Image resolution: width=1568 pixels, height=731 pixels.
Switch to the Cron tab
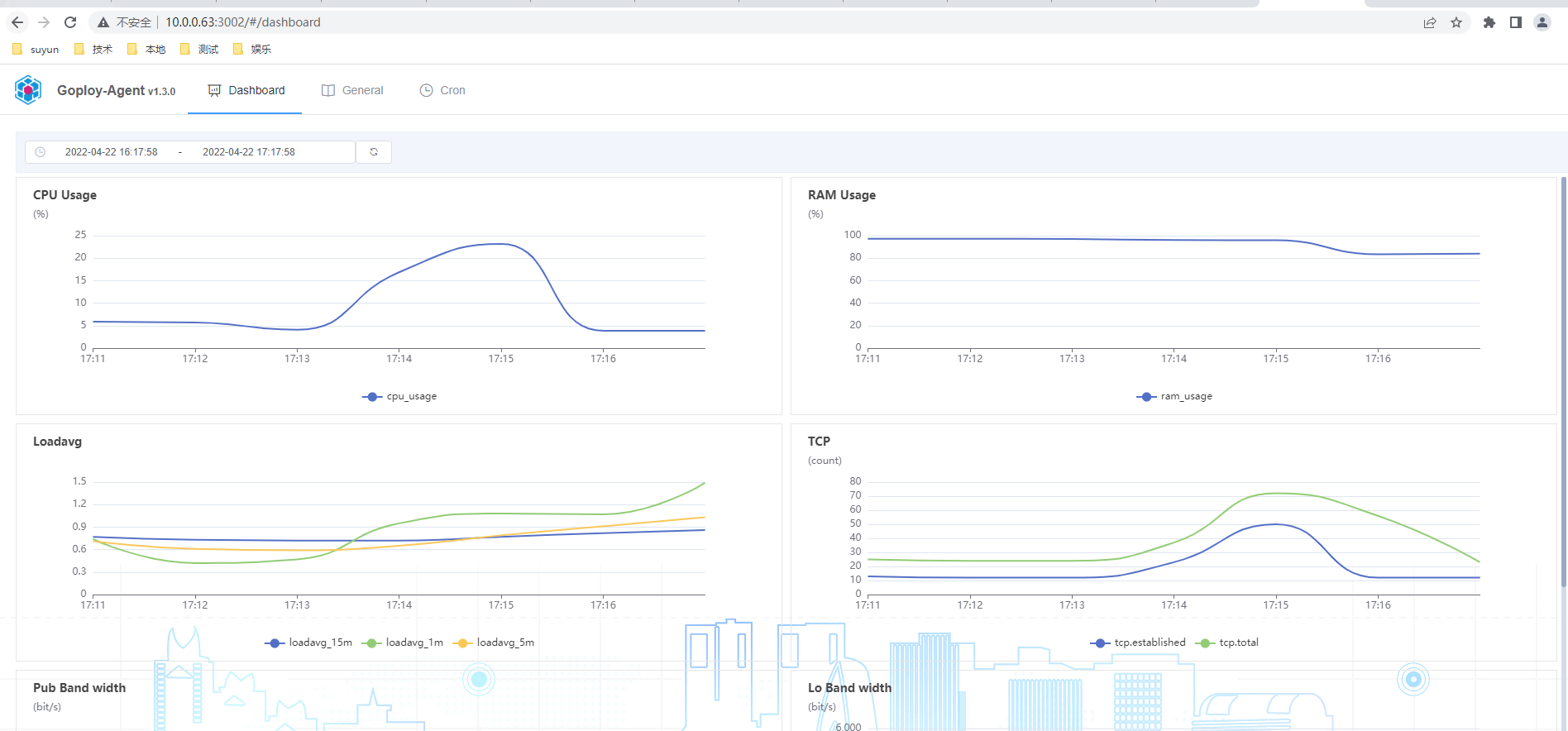[442, 90]
